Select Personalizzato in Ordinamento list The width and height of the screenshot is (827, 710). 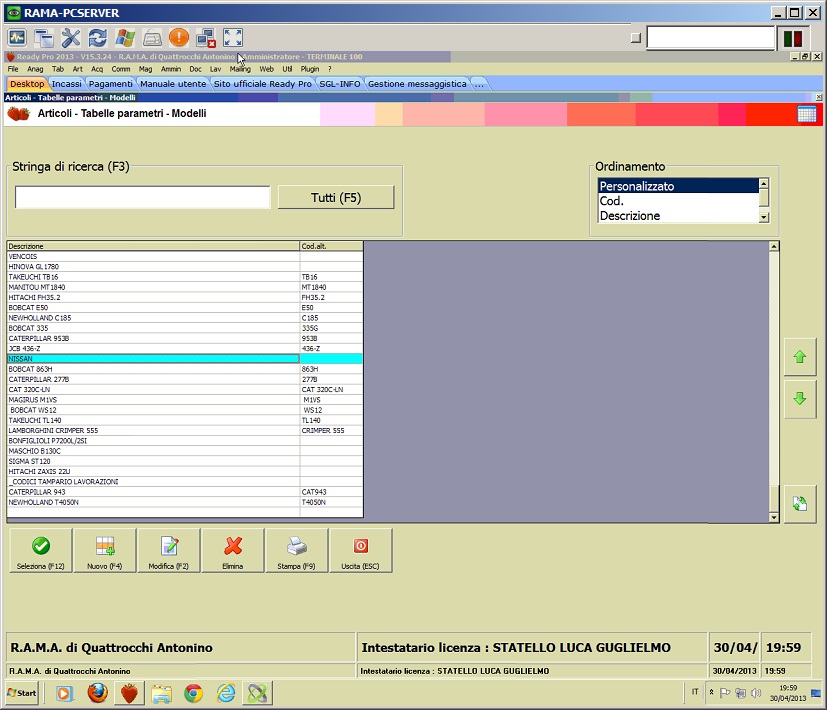[678, 186]
